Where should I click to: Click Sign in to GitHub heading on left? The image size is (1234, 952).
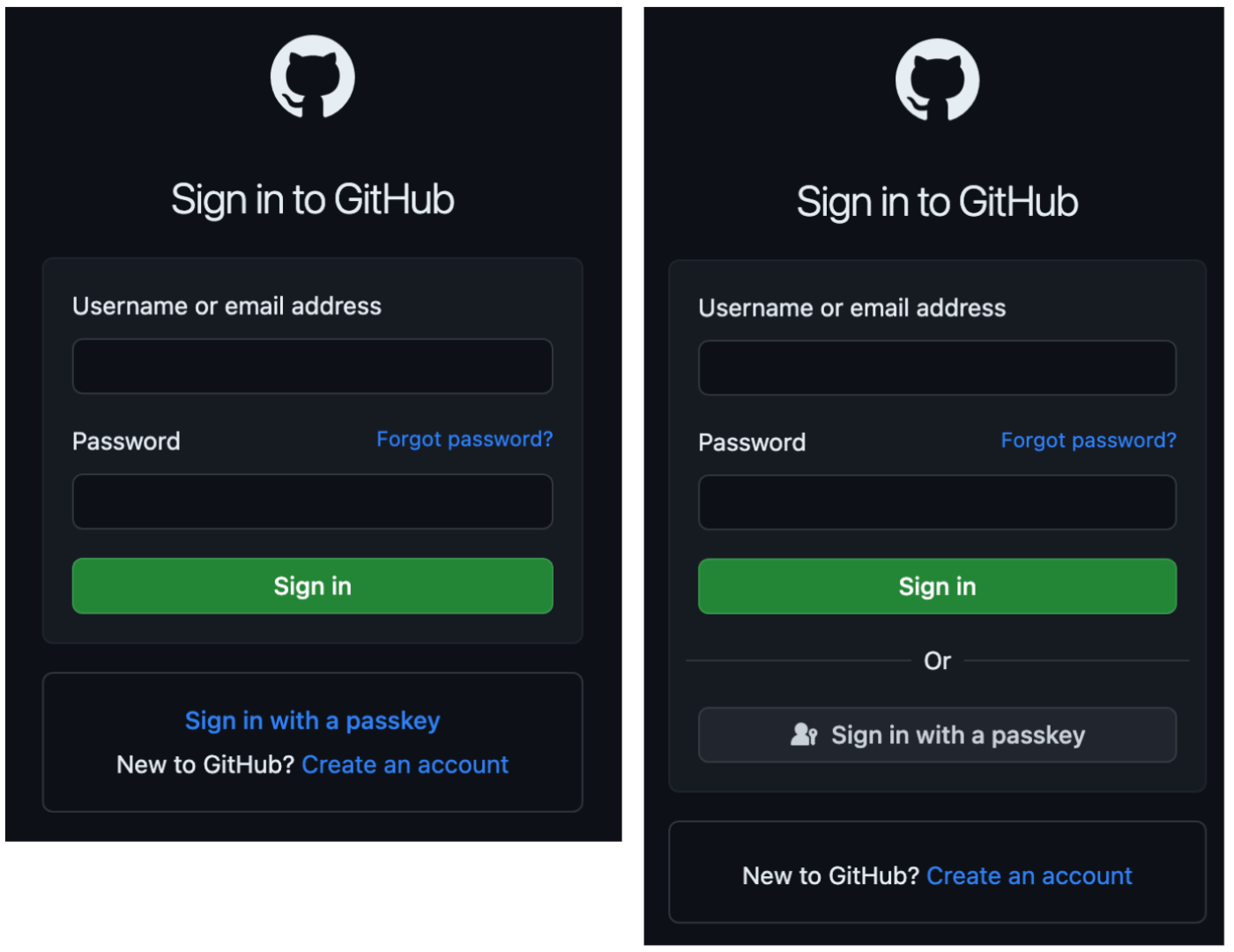click(312, 199)
